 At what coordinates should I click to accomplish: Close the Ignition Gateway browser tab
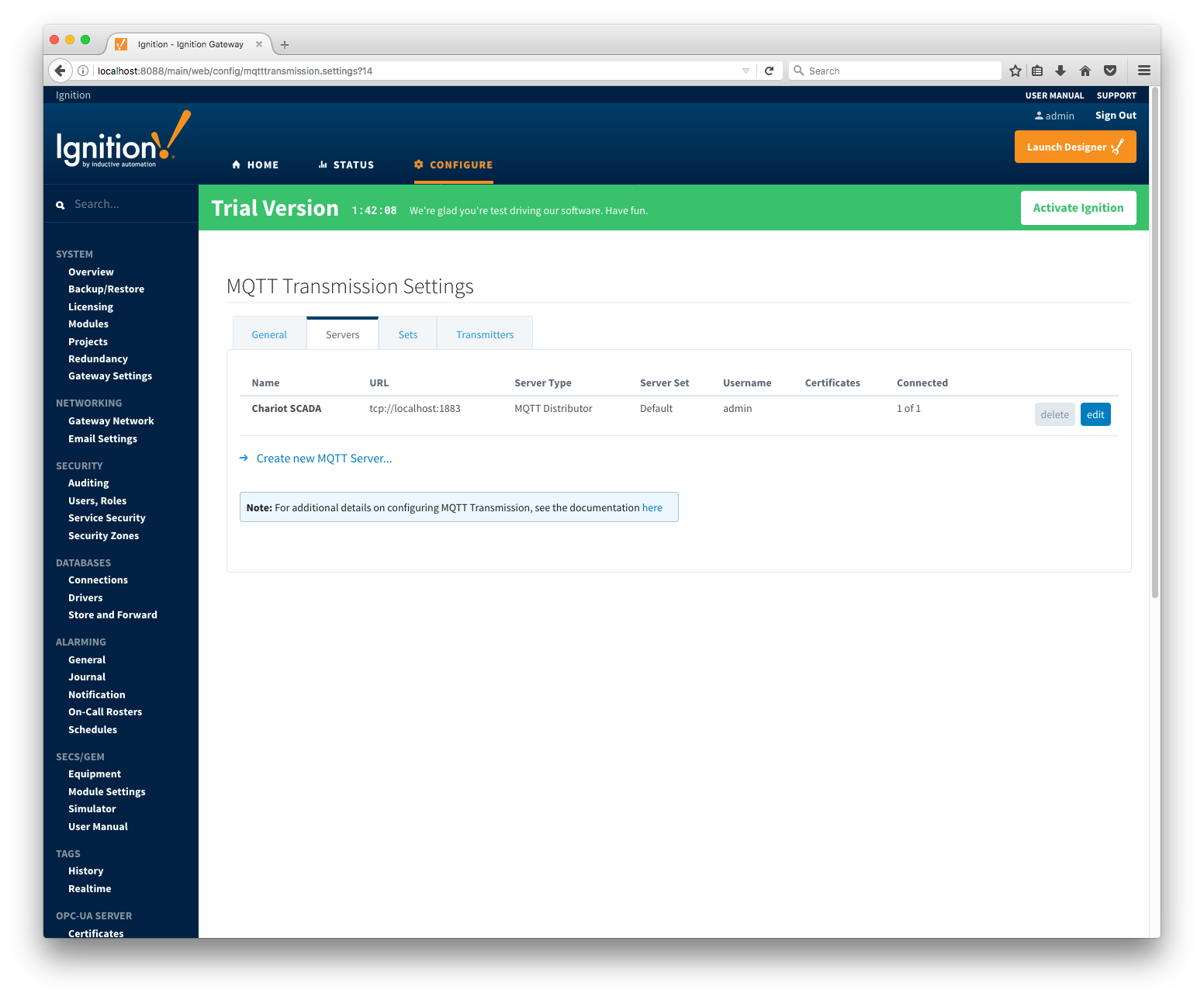(259, 44)
